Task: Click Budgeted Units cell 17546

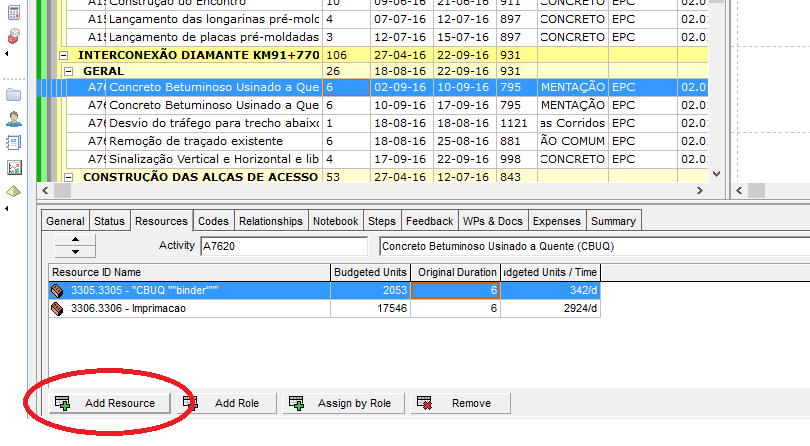Action: click(370, 309)
